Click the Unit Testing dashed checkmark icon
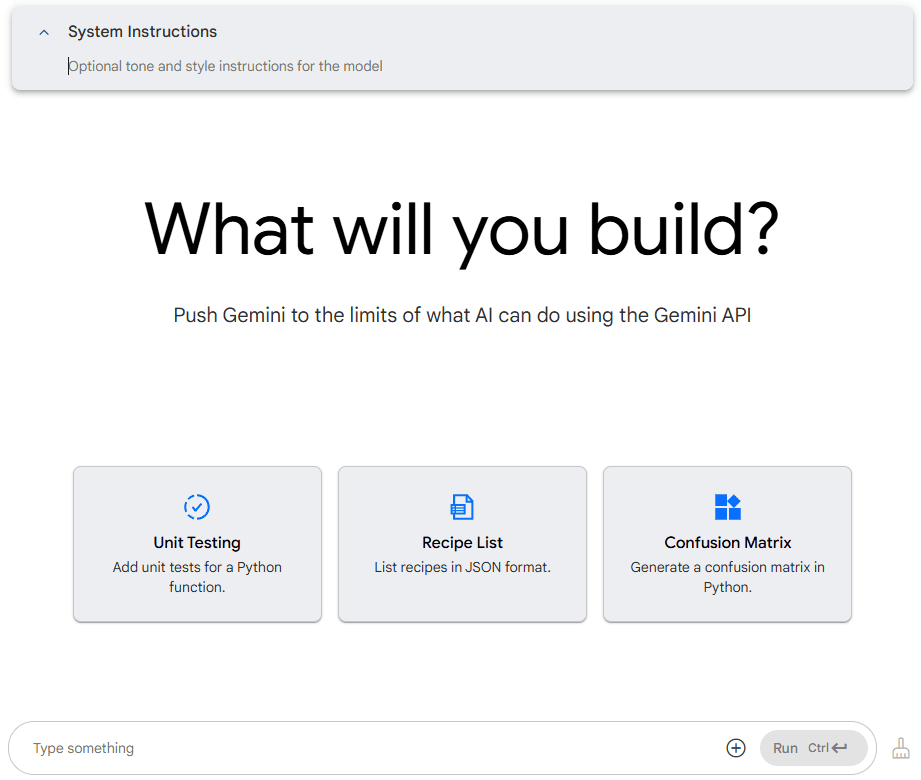This screenshot has width=921, height=780. 197,507
